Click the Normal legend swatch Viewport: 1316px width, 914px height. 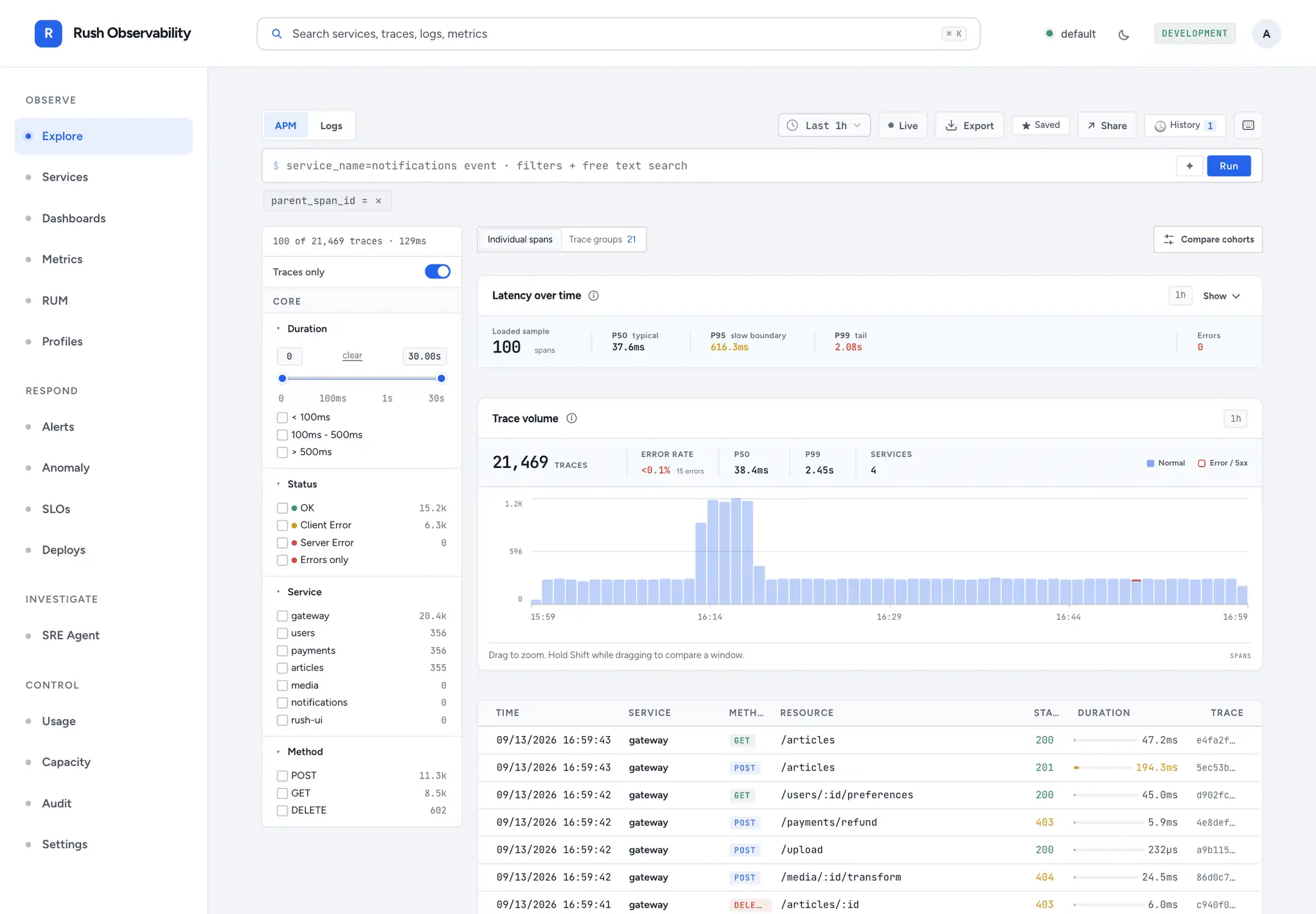pos(1150,463)
